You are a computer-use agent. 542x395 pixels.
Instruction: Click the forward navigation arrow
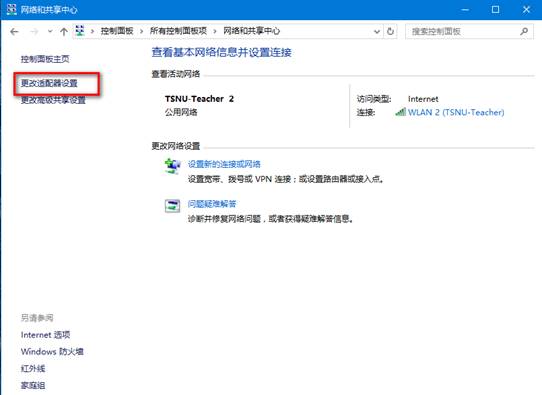34,32
